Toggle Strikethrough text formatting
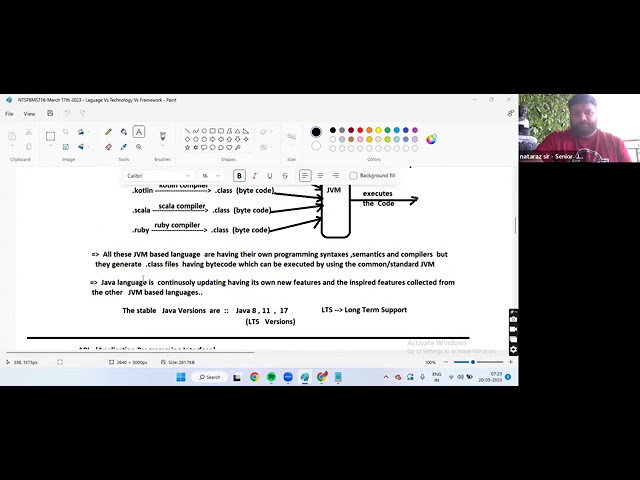 tap(285, 176)
